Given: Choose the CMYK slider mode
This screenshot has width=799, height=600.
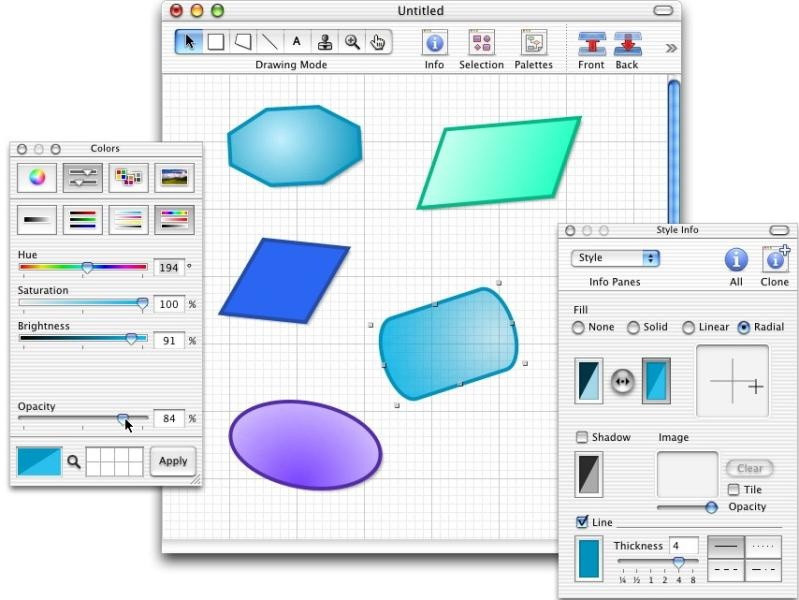Looking at the screenshot, I should click(128, 220).
